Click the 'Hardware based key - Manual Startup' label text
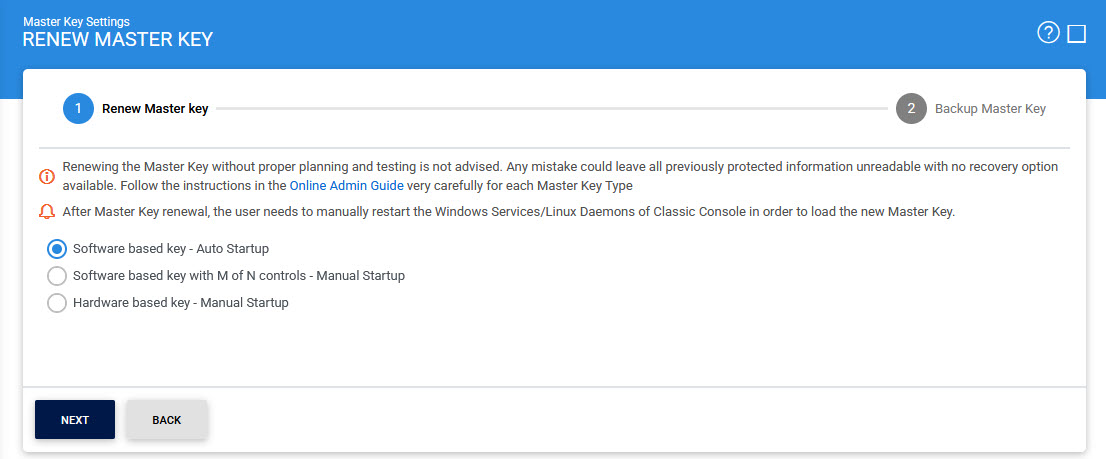The height and width of the screenshot is (459, 1106). (181, 302)
